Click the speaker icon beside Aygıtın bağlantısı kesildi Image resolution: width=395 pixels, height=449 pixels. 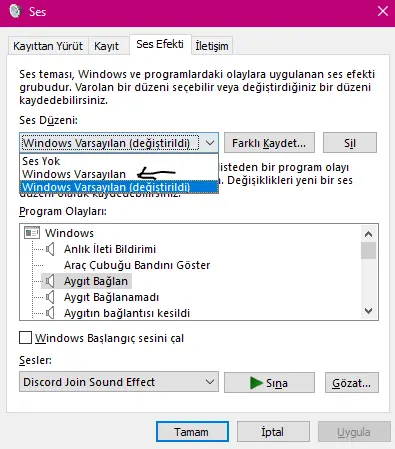pos(50,313)
